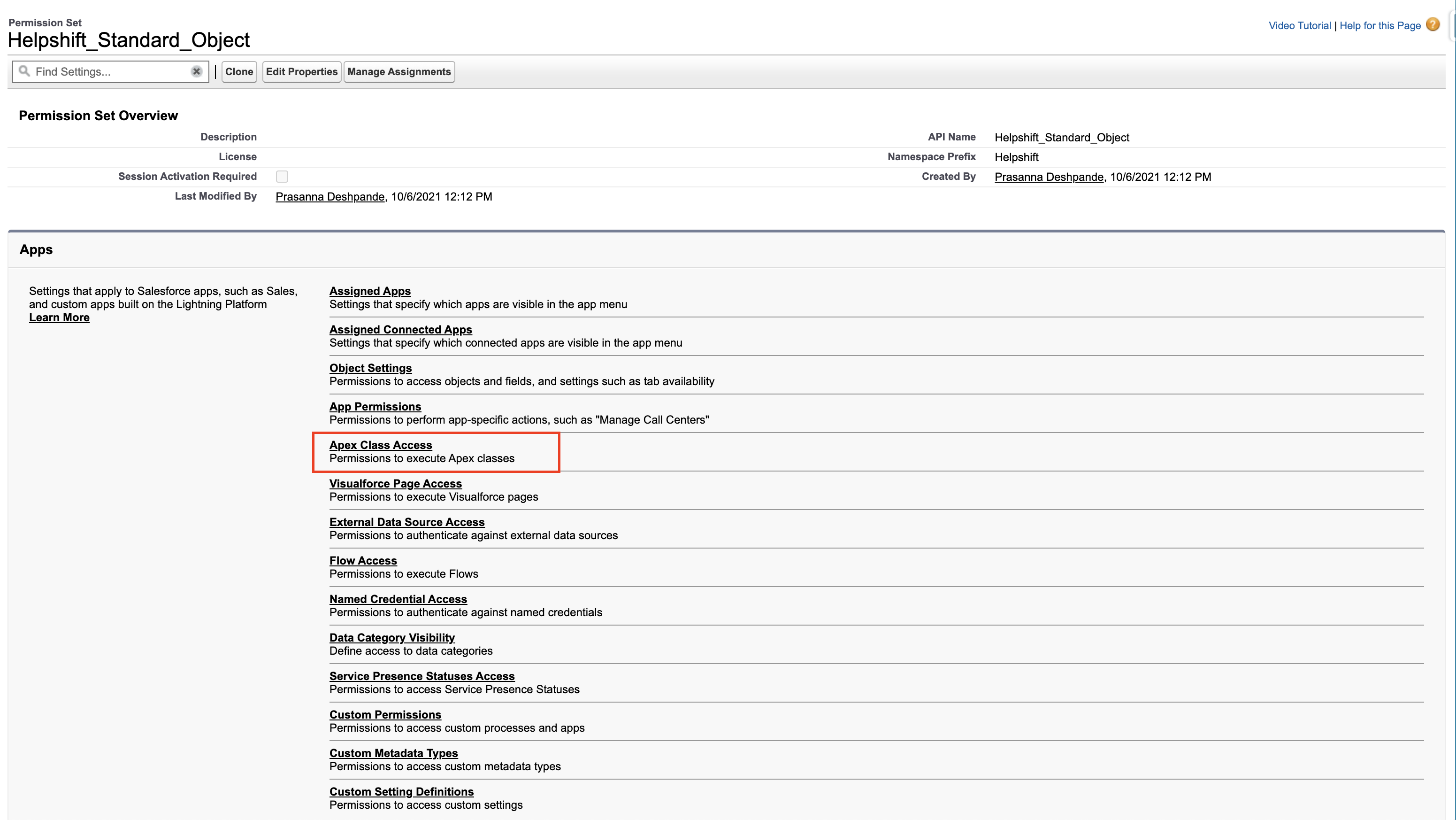
Task: Click the orange help question mark icon
Action: pos(1432,25)
